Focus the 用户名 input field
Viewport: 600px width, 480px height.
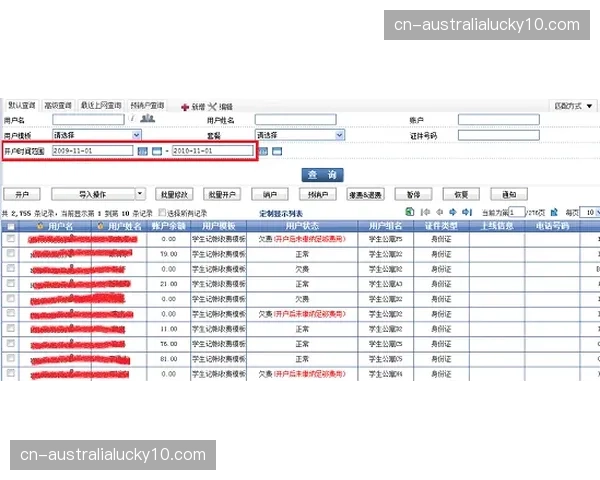click(88, 119)
